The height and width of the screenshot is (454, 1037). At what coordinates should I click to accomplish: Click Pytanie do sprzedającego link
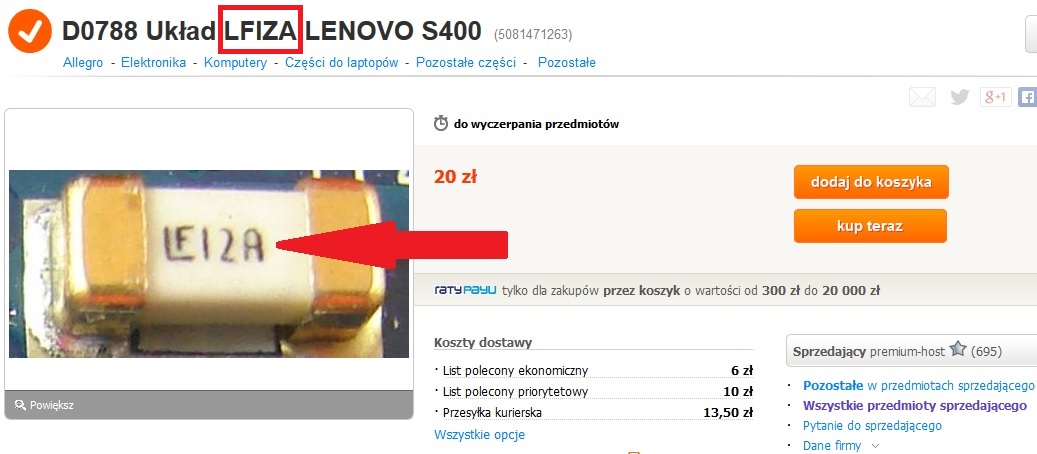pyautogui.click(x=872, y=426)
